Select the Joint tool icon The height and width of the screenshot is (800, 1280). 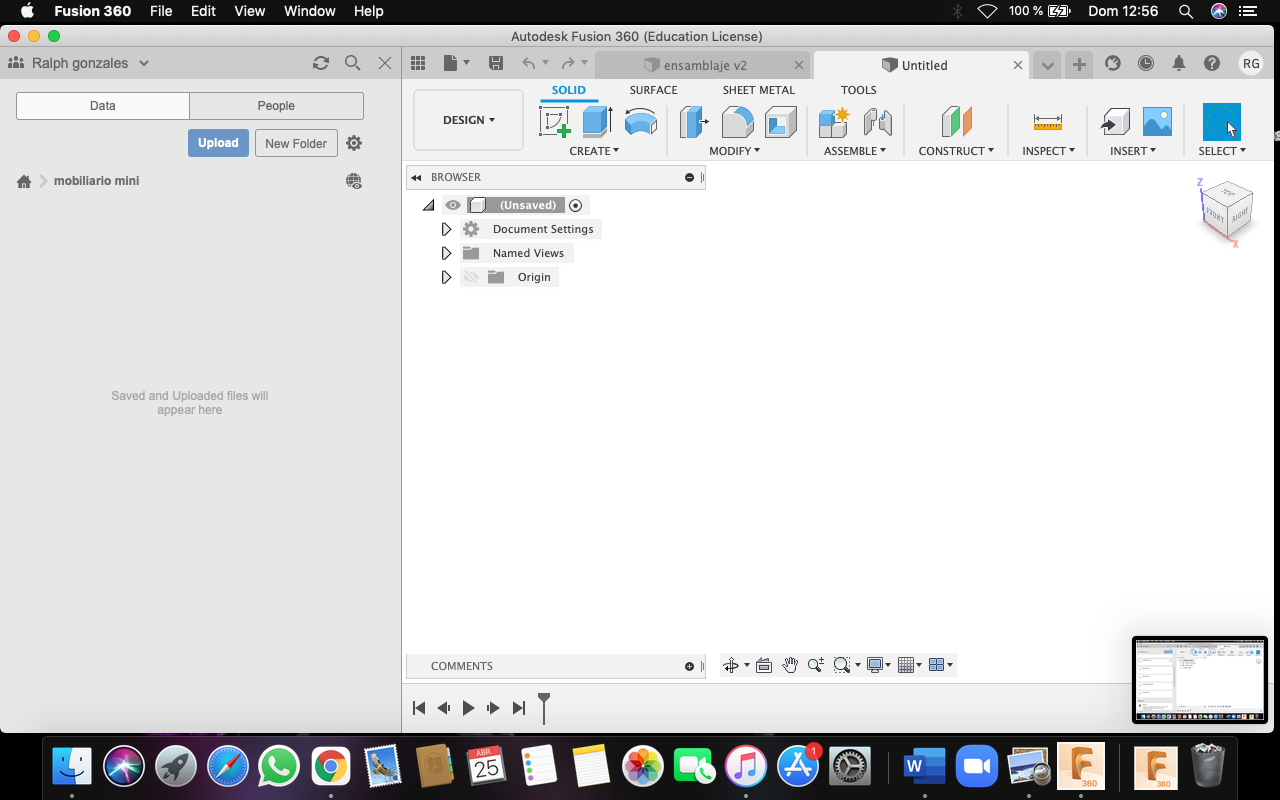pos(877,122)
